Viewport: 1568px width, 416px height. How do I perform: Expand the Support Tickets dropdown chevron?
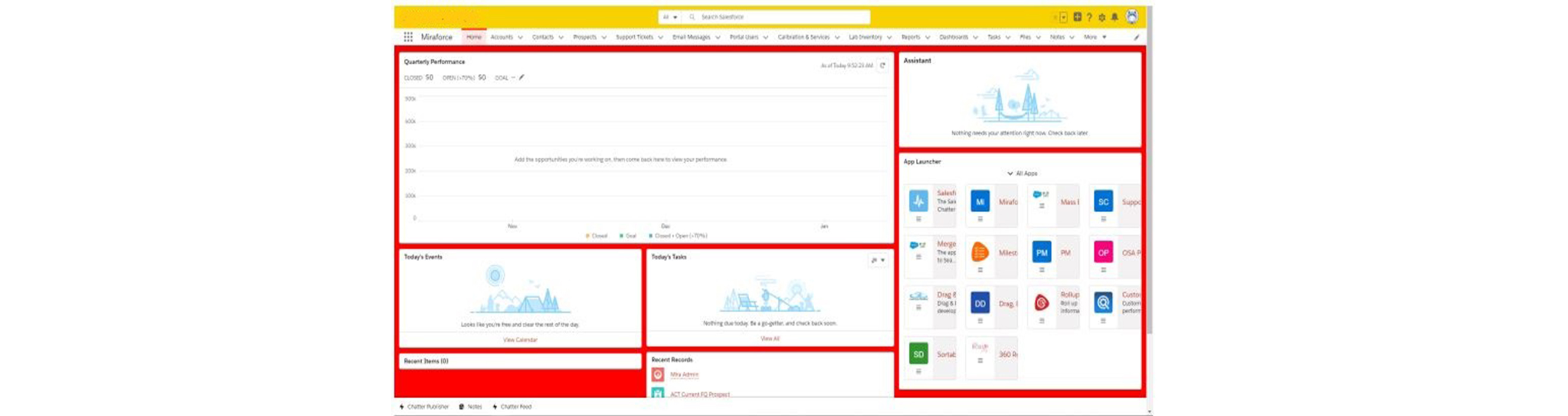[x=660, y=37]
